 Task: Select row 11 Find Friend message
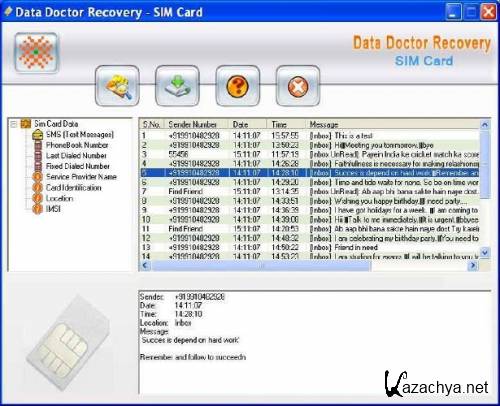click(x=310, y=229)
